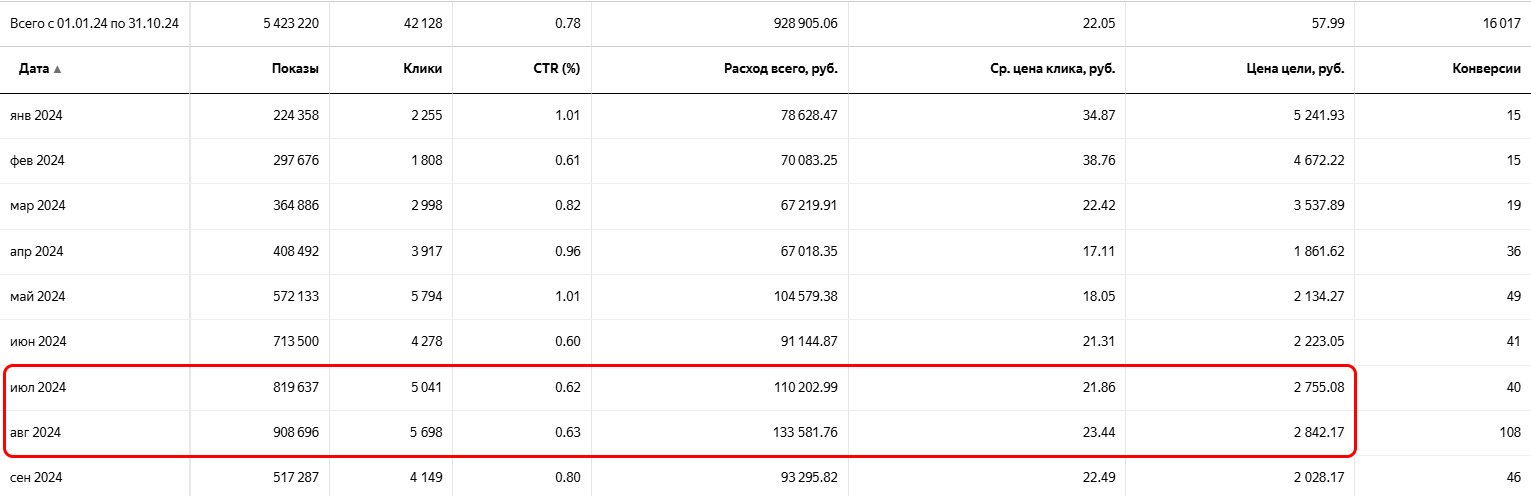Click the мар 2024 date cell
Viewport: 1531px width, 496px height.
(37, 205)
